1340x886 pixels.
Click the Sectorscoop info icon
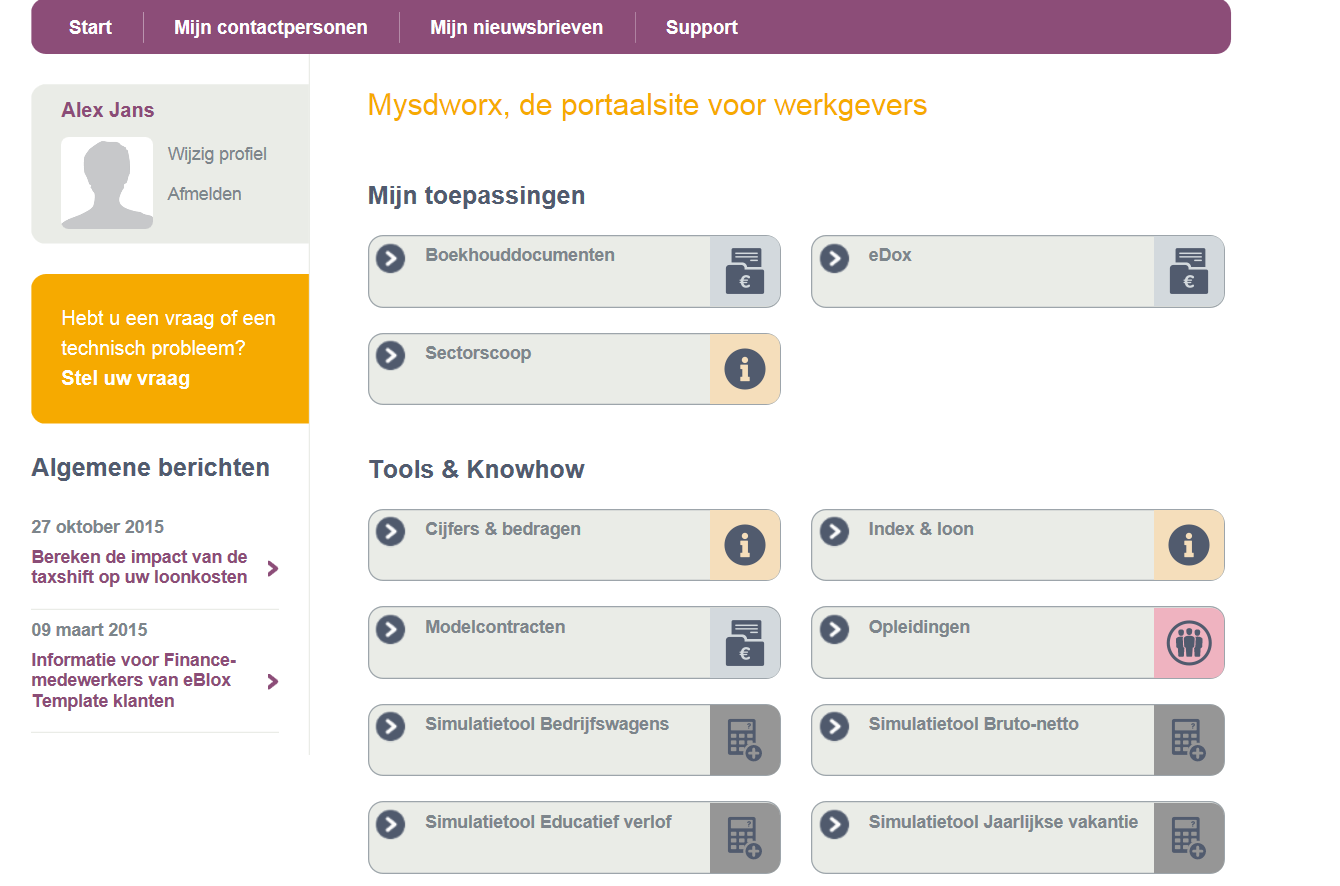point(745,369)
